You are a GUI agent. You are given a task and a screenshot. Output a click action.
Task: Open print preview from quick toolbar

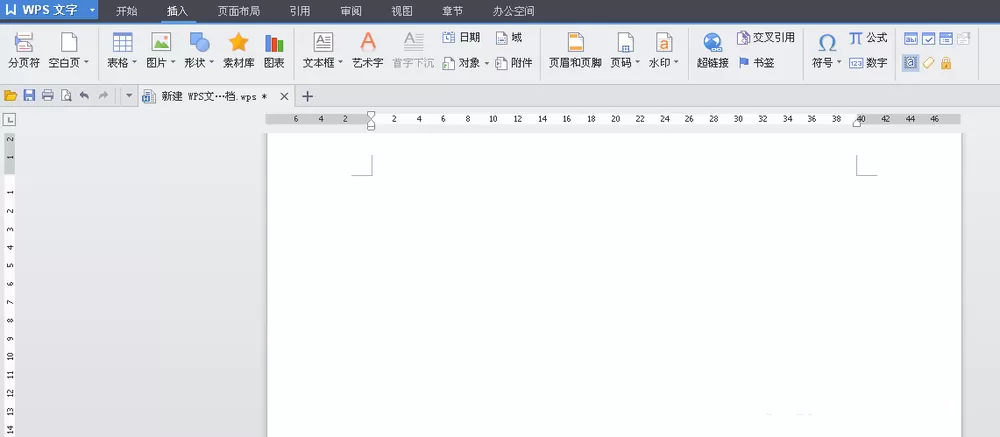pyautogui.click(x=66, y=96)
